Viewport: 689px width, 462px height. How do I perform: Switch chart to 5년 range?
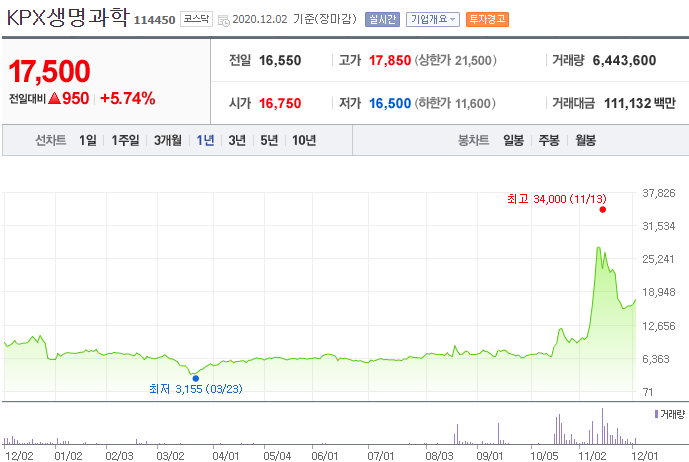click(x=269, y=140)
